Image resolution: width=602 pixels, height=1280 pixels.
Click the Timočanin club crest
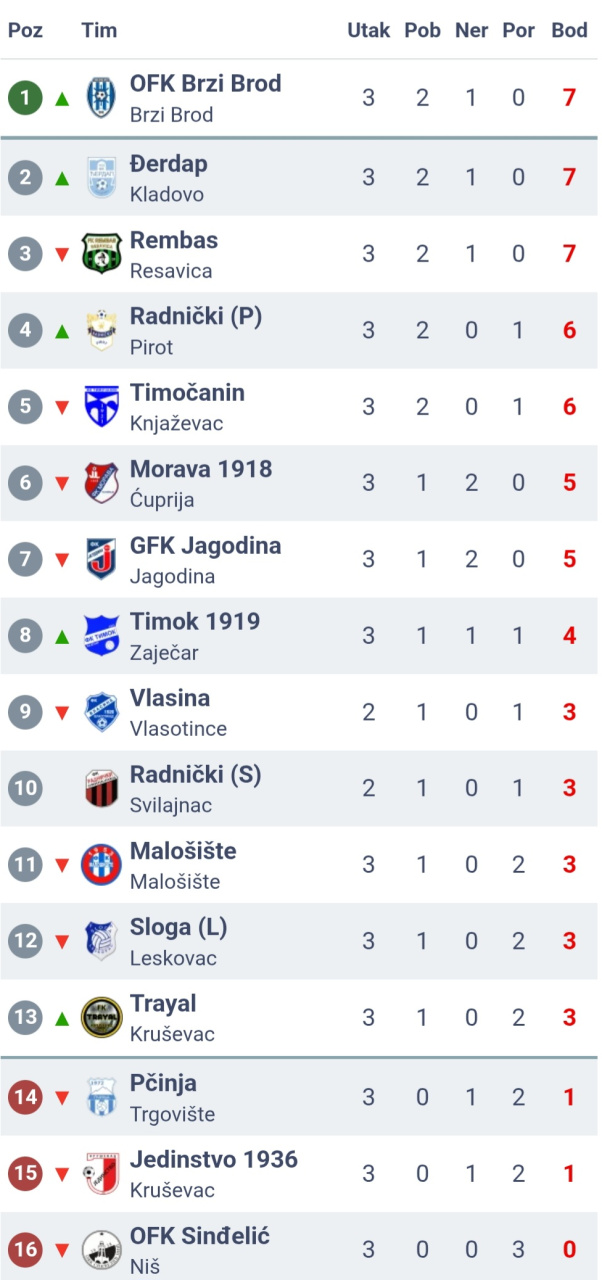tap(101, 406)
